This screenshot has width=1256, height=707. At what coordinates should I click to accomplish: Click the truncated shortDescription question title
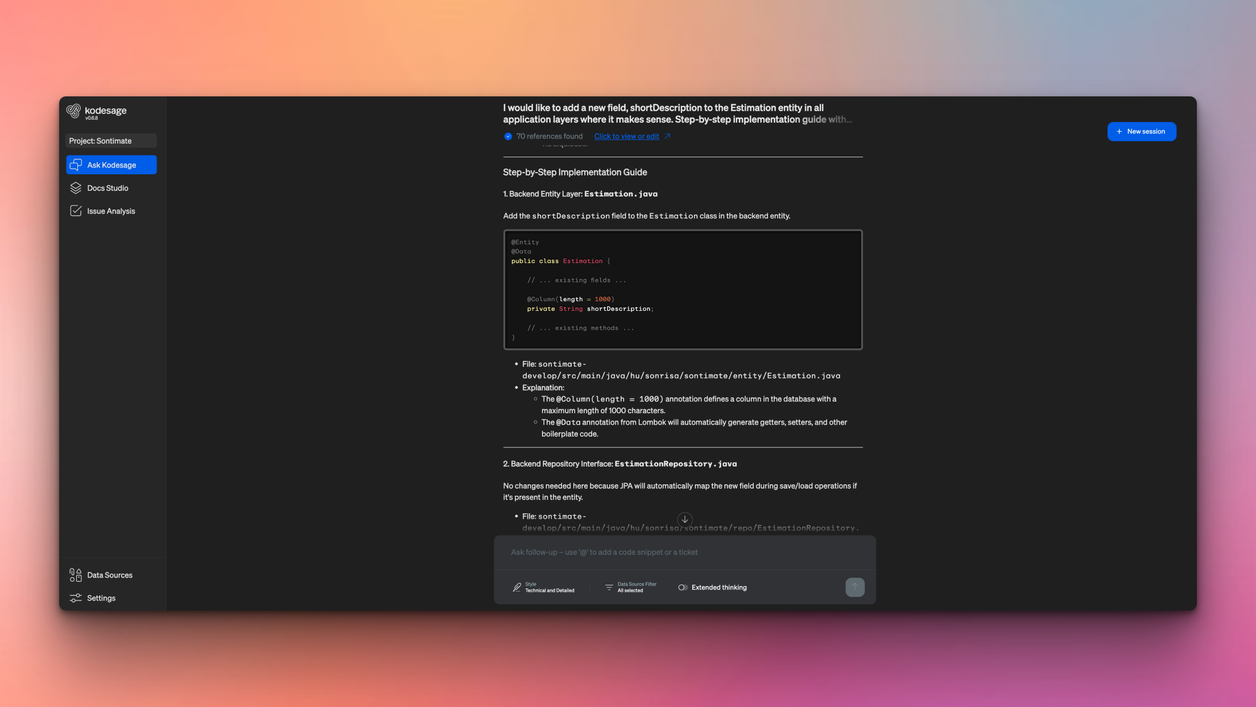tap(677, 113)
